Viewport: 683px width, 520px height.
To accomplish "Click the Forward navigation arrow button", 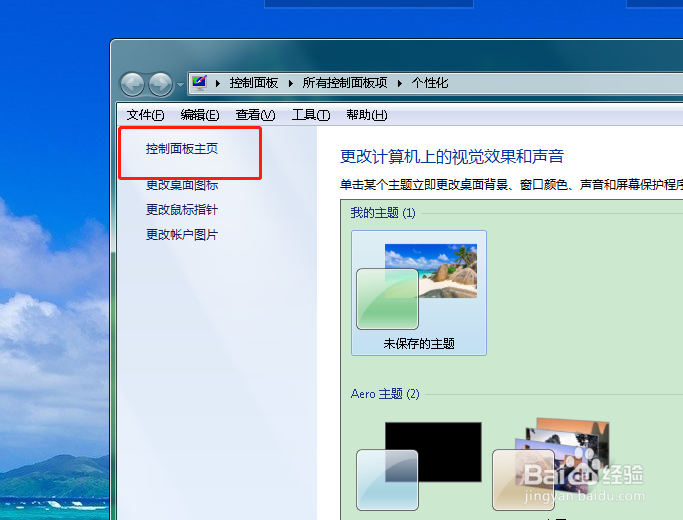I will [x=160, y=84].
